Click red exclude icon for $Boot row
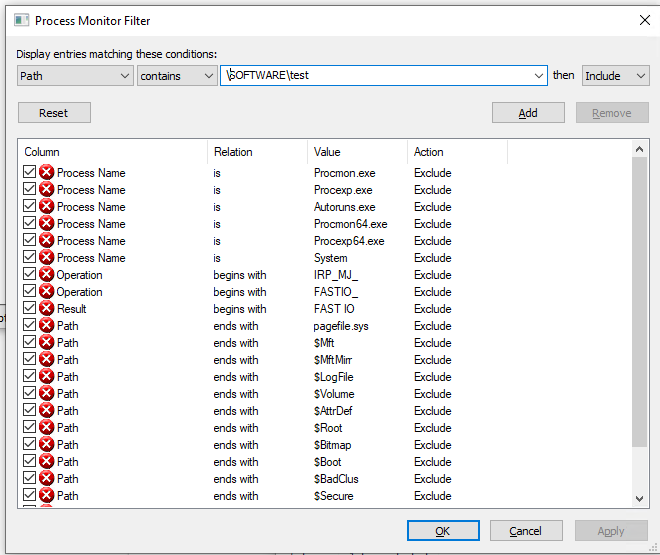This screenshot has width=660, height=555. coord(47,462)
